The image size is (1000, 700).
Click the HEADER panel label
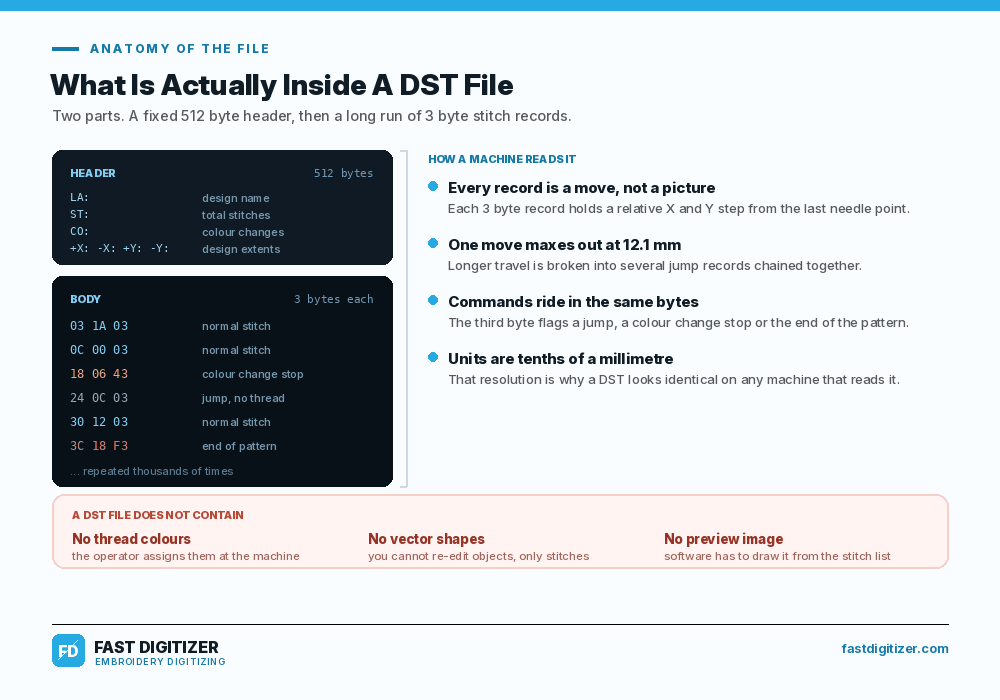(x=92, y=173)
